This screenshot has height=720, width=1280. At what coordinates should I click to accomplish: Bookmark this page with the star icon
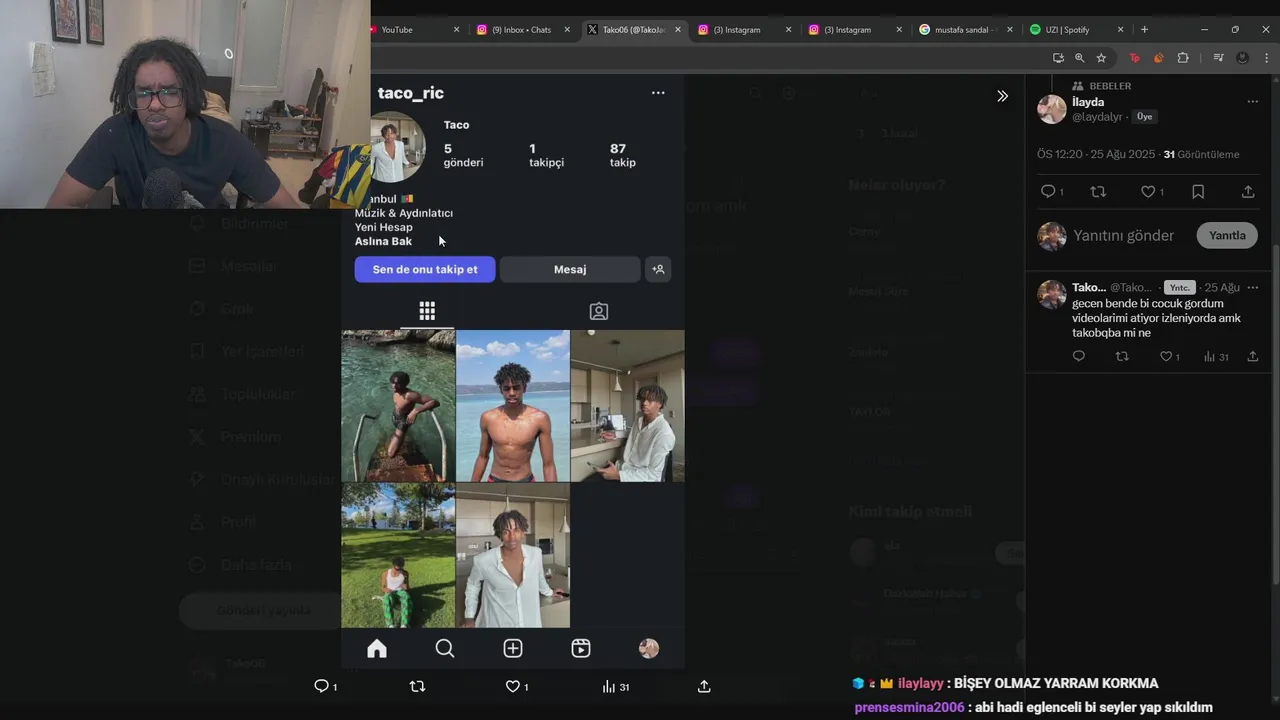pos(1101,58)
